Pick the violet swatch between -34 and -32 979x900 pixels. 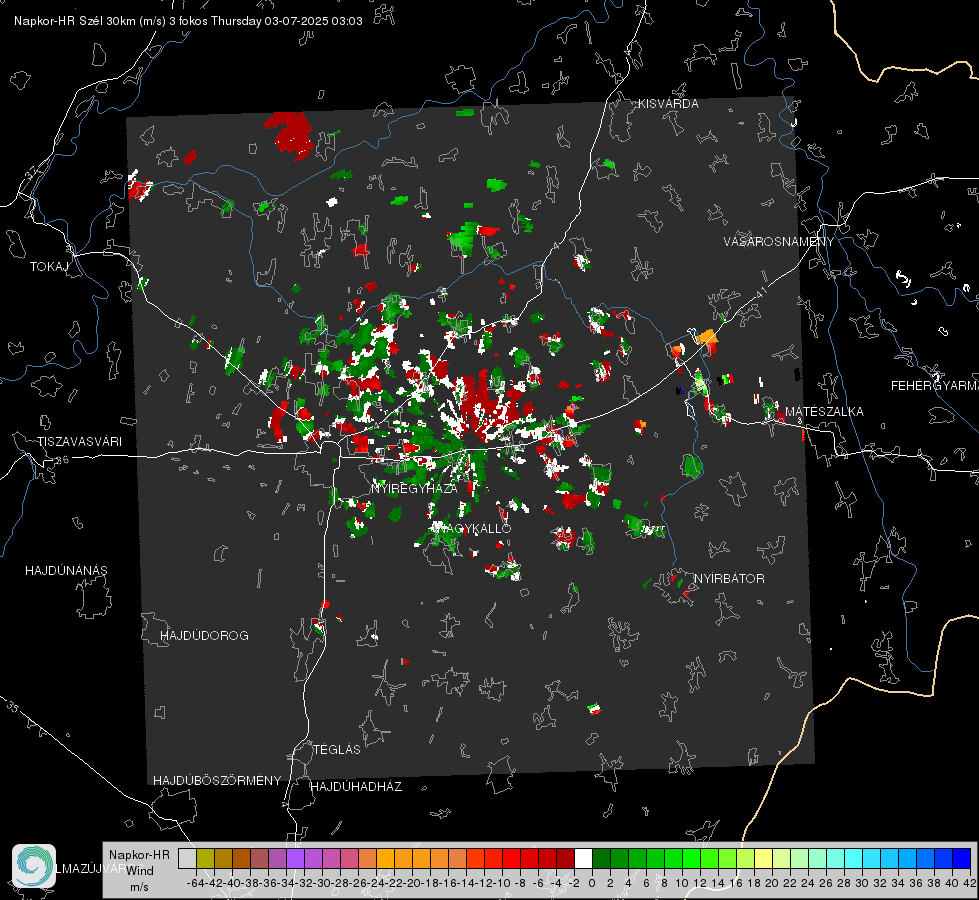[x=295, y=858]
